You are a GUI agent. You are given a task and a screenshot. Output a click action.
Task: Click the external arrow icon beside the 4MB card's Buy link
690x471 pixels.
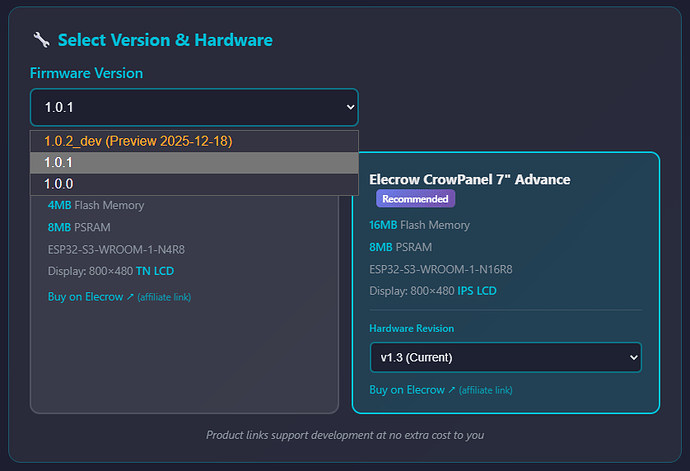(130, 297)
